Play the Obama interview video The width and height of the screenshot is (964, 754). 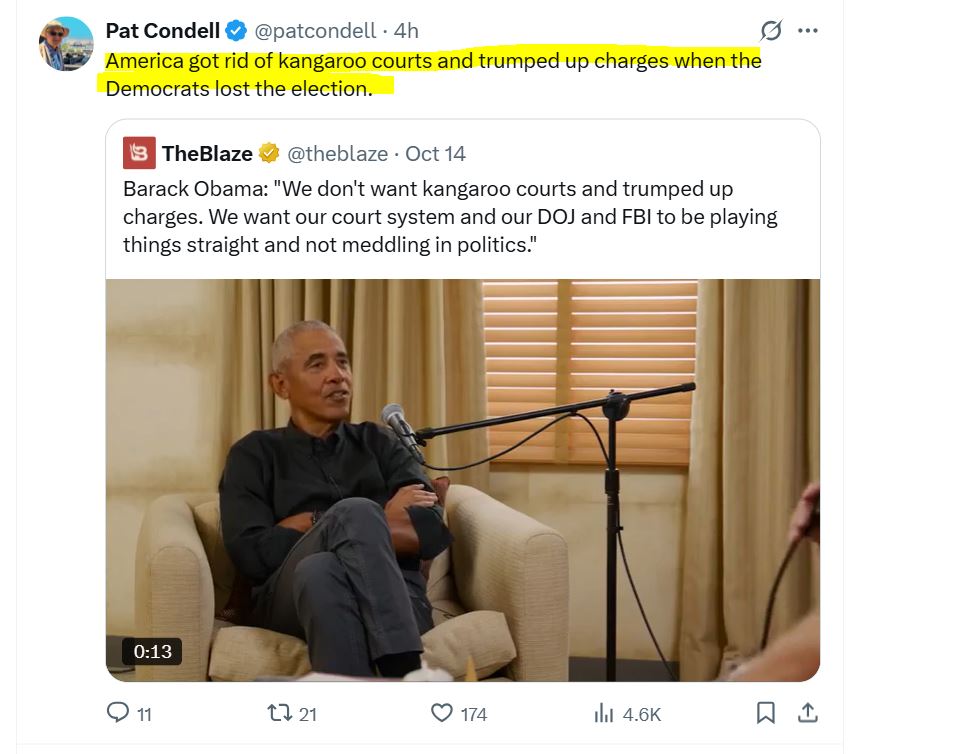click(462, 480)
